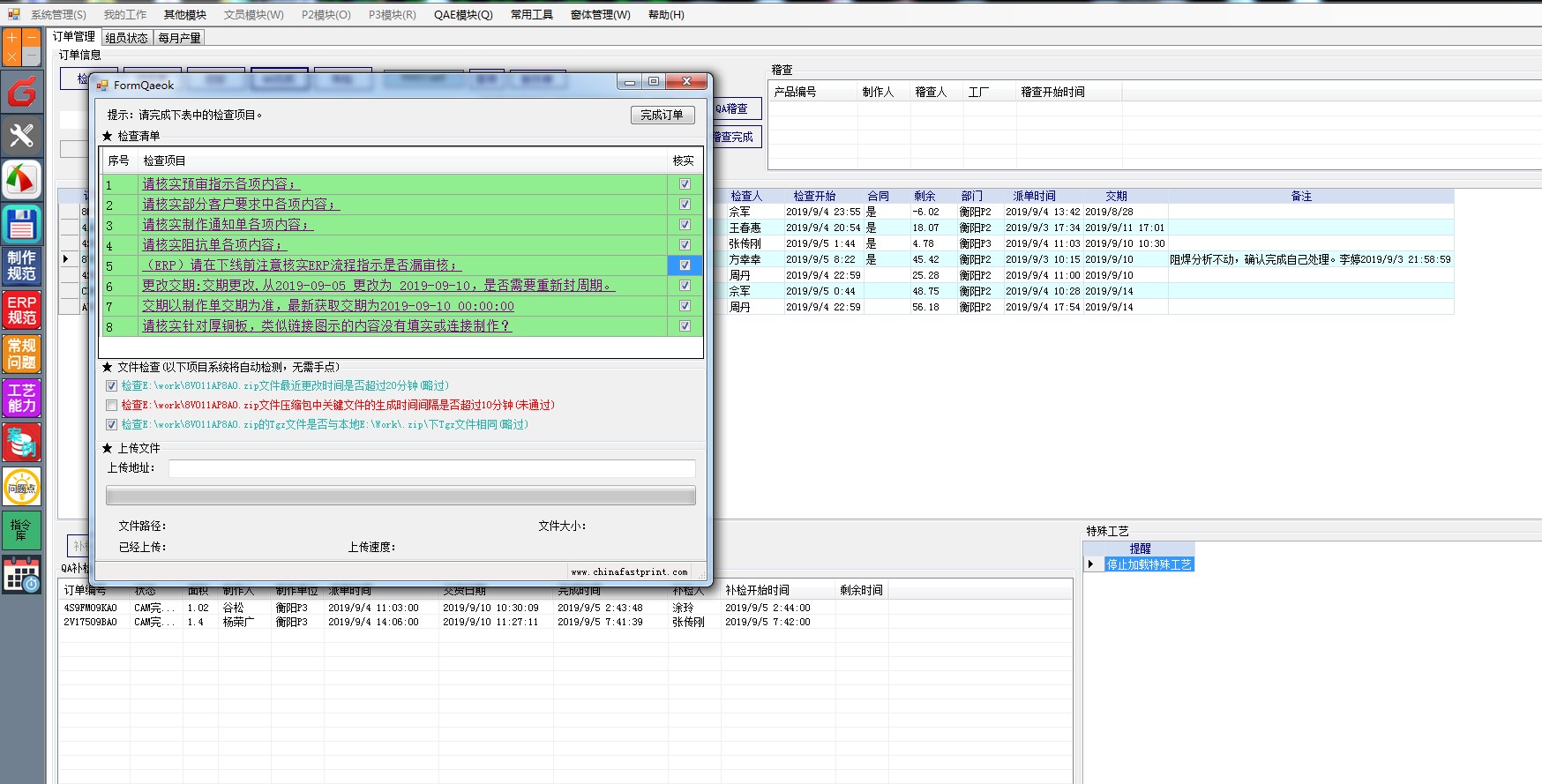Click the 完成订单 button

point(662,115)
